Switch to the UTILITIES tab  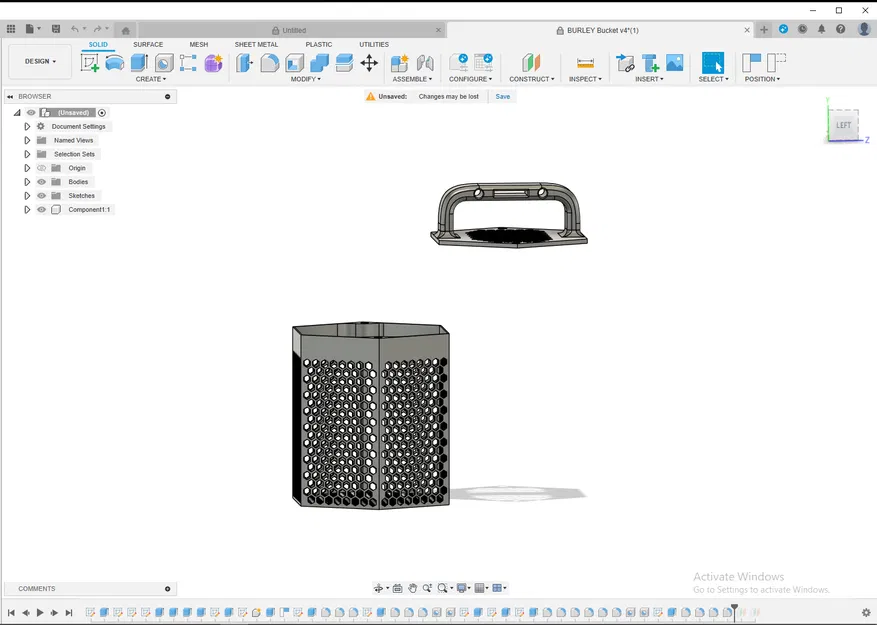click(x=374, y=44)
